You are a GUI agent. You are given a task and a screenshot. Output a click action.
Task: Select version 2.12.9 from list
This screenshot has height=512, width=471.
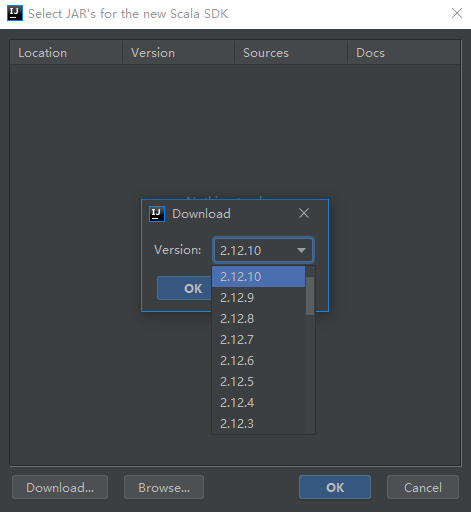click(258, 298)
